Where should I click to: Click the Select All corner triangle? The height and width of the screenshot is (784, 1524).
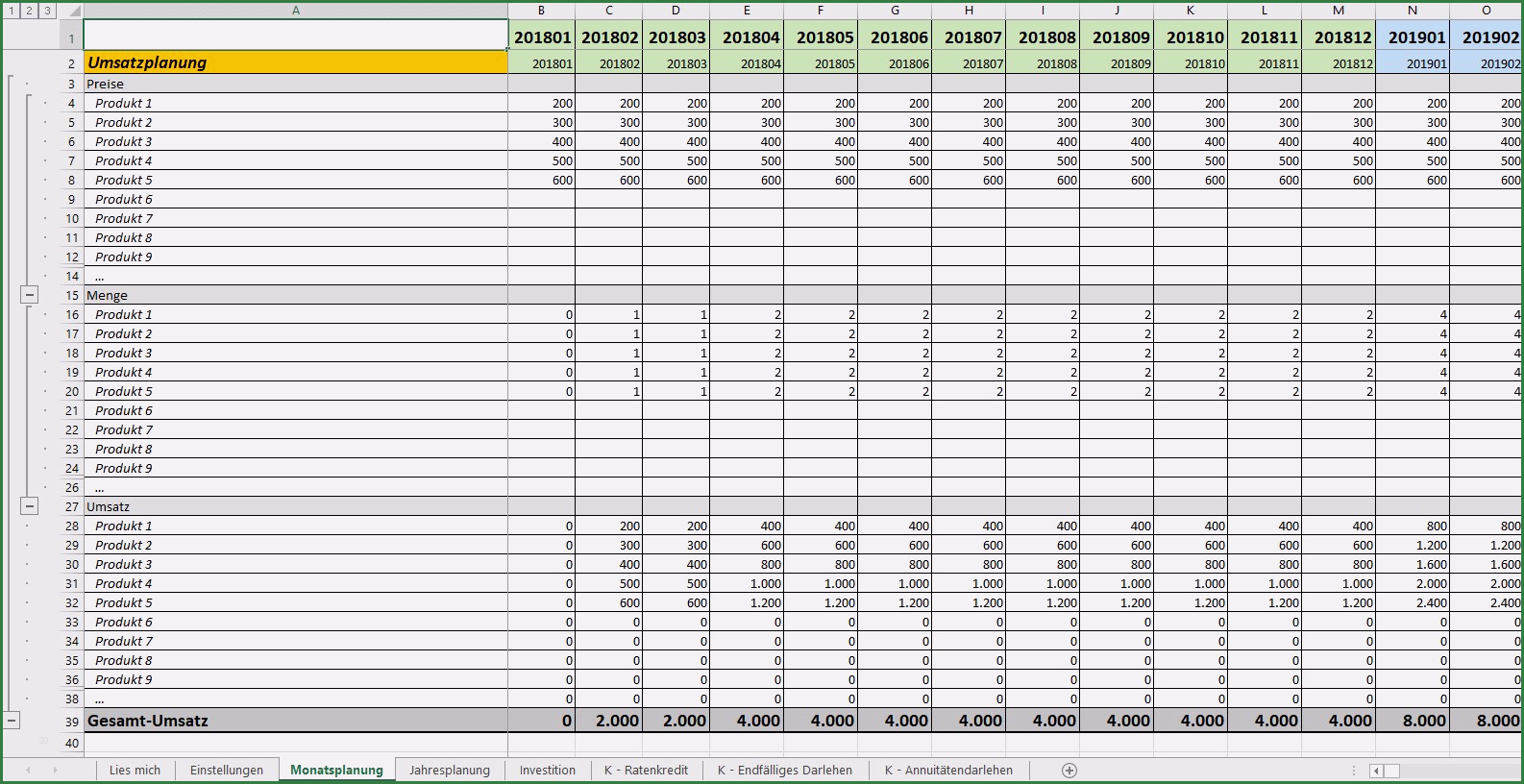[73, 11]
